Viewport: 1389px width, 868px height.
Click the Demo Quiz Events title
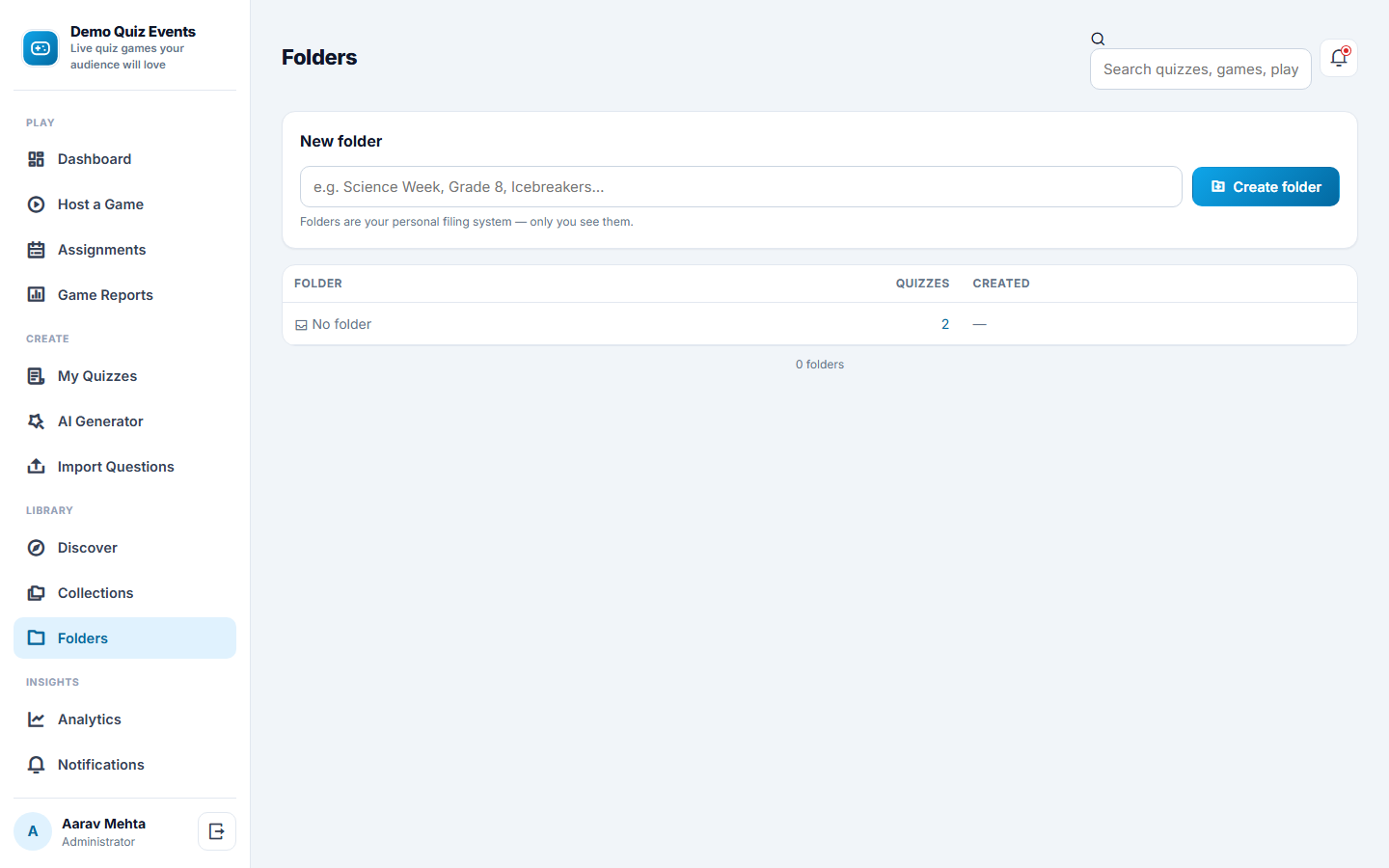133,32
